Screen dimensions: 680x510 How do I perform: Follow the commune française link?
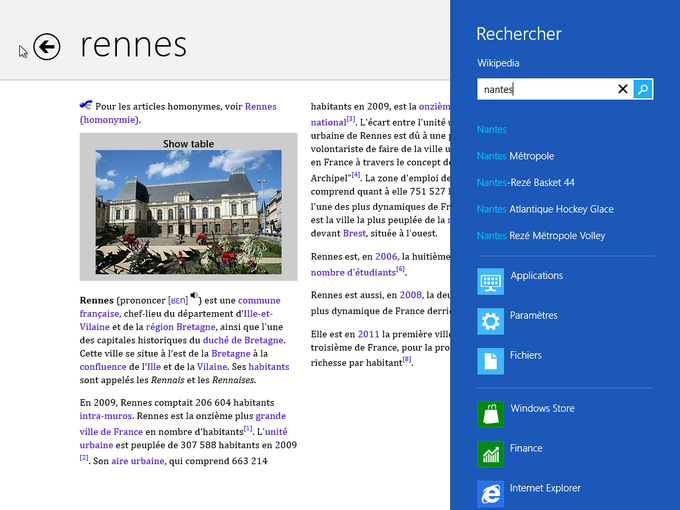click(x=180, y=307)
